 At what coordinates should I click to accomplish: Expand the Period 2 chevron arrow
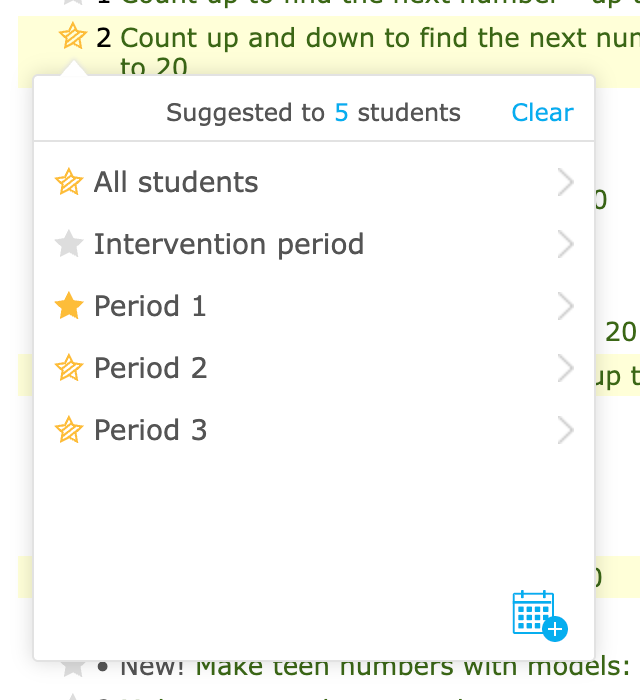coord(565,368)
